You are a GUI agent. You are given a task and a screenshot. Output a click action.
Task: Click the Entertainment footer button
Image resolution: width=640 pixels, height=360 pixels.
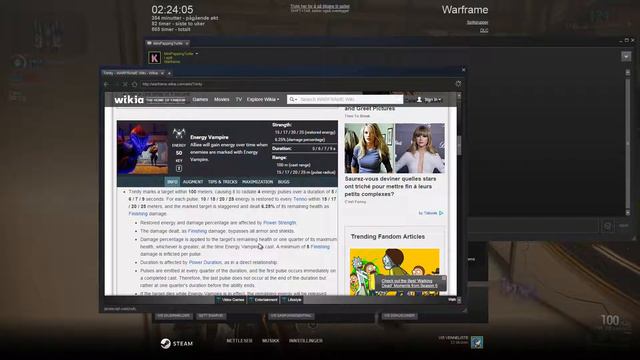[264, 300]
